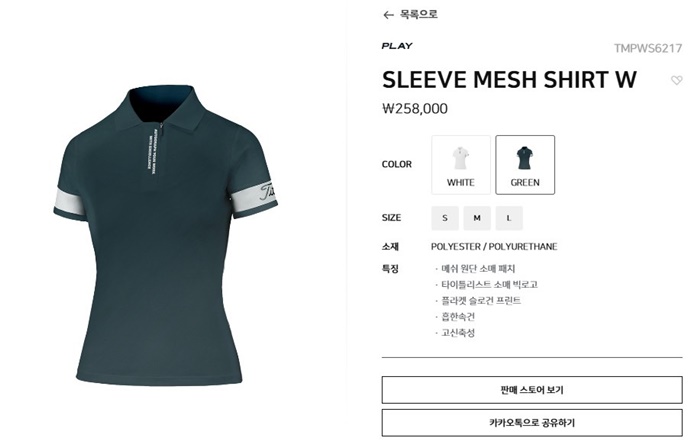Click the 타이틀리스트 소매 빅로고 feature line
700x447 pixels.
pyautogui.click(x=487, y=284)
